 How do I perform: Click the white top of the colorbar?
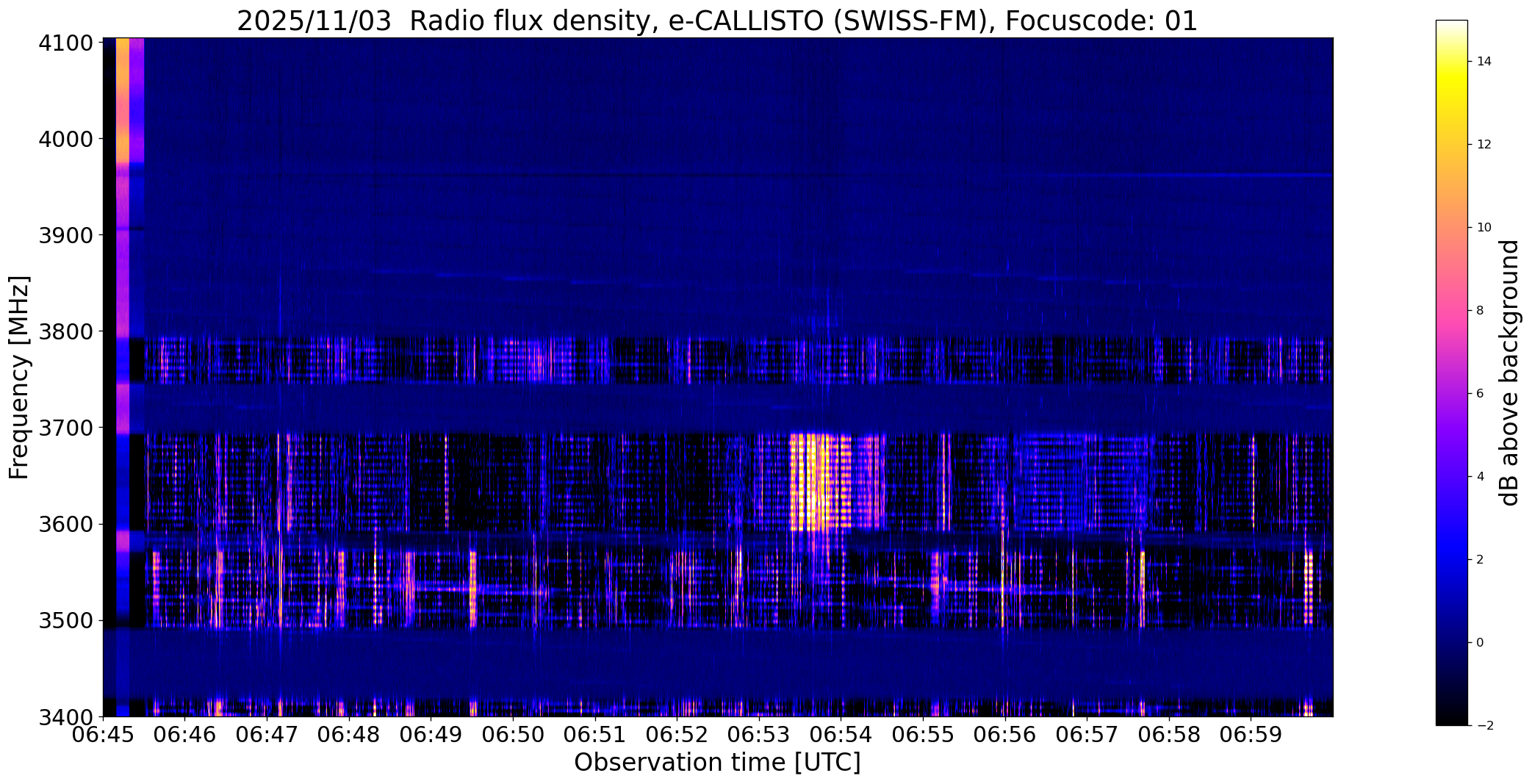pos(1451,26)
